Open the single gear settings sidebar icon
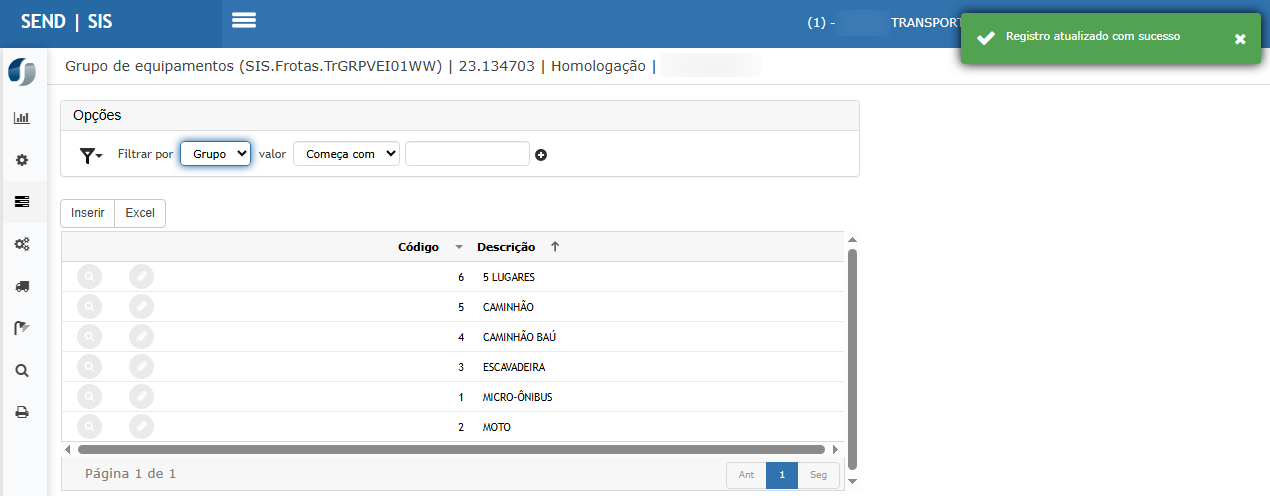The width and height of the screenshot is (1270, 496). [21, 160]
